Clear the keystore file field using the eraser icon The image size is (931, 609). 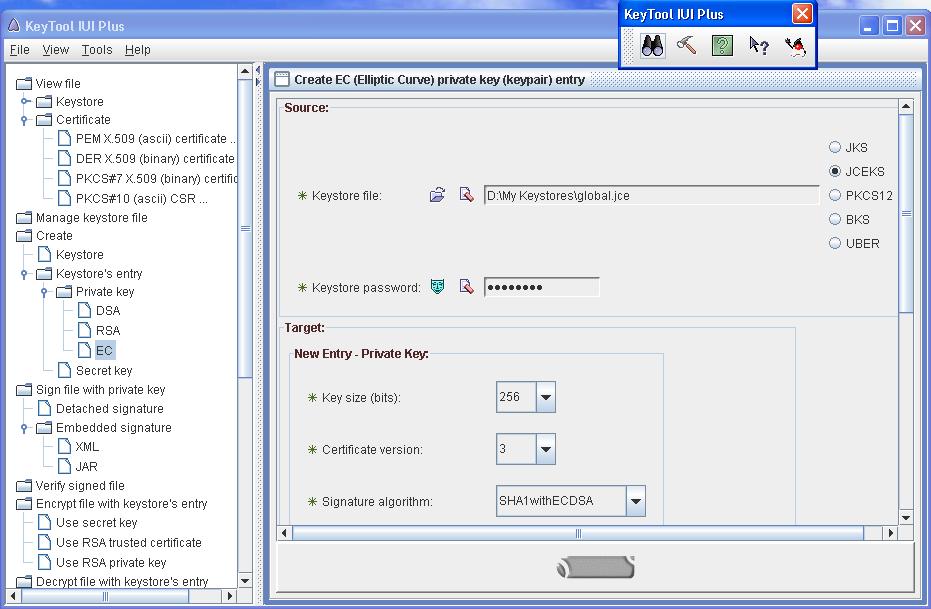(x=466, y=196)
